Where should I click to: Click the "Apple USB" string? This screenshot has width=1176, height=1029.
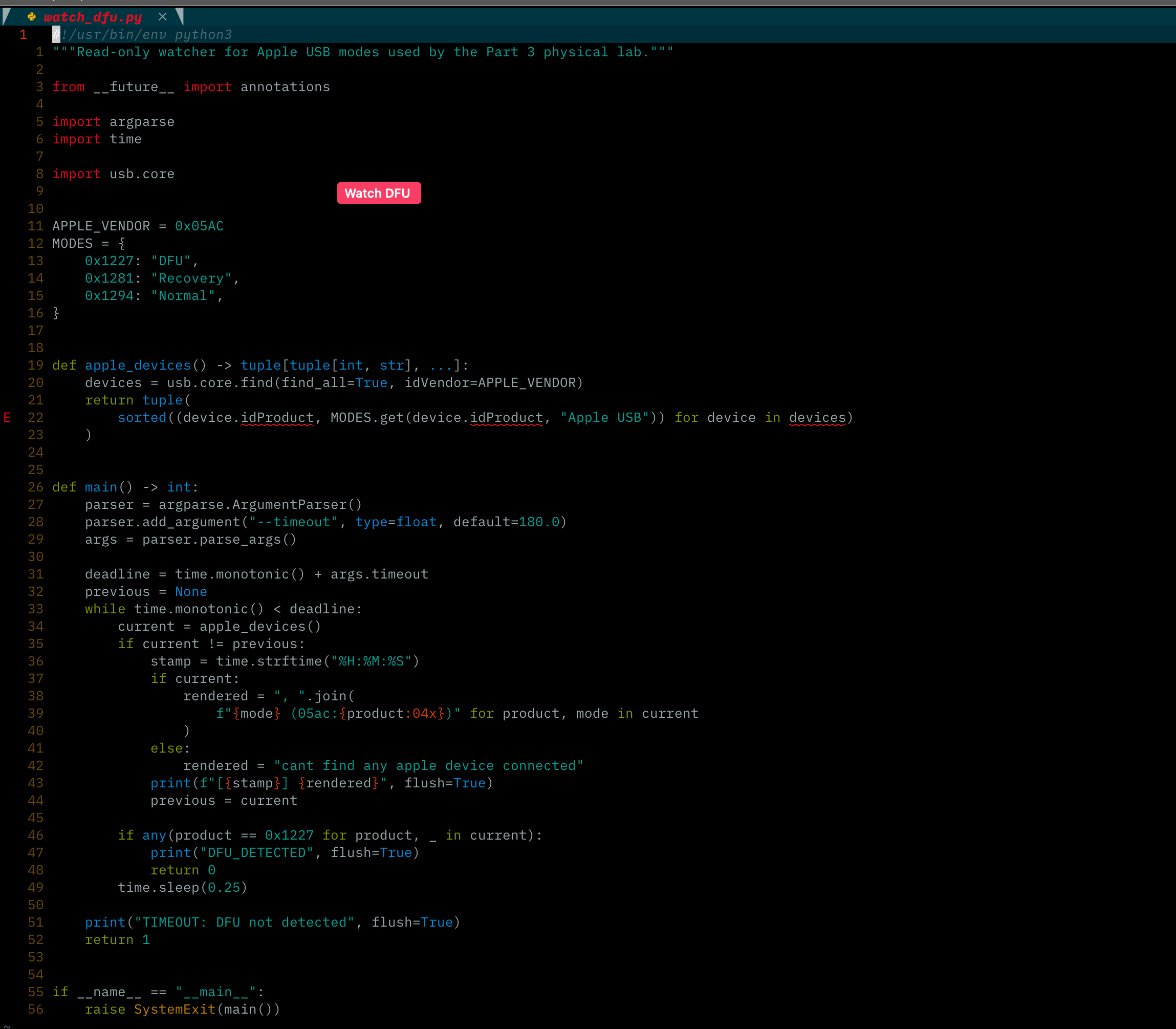tap(604, 417)
